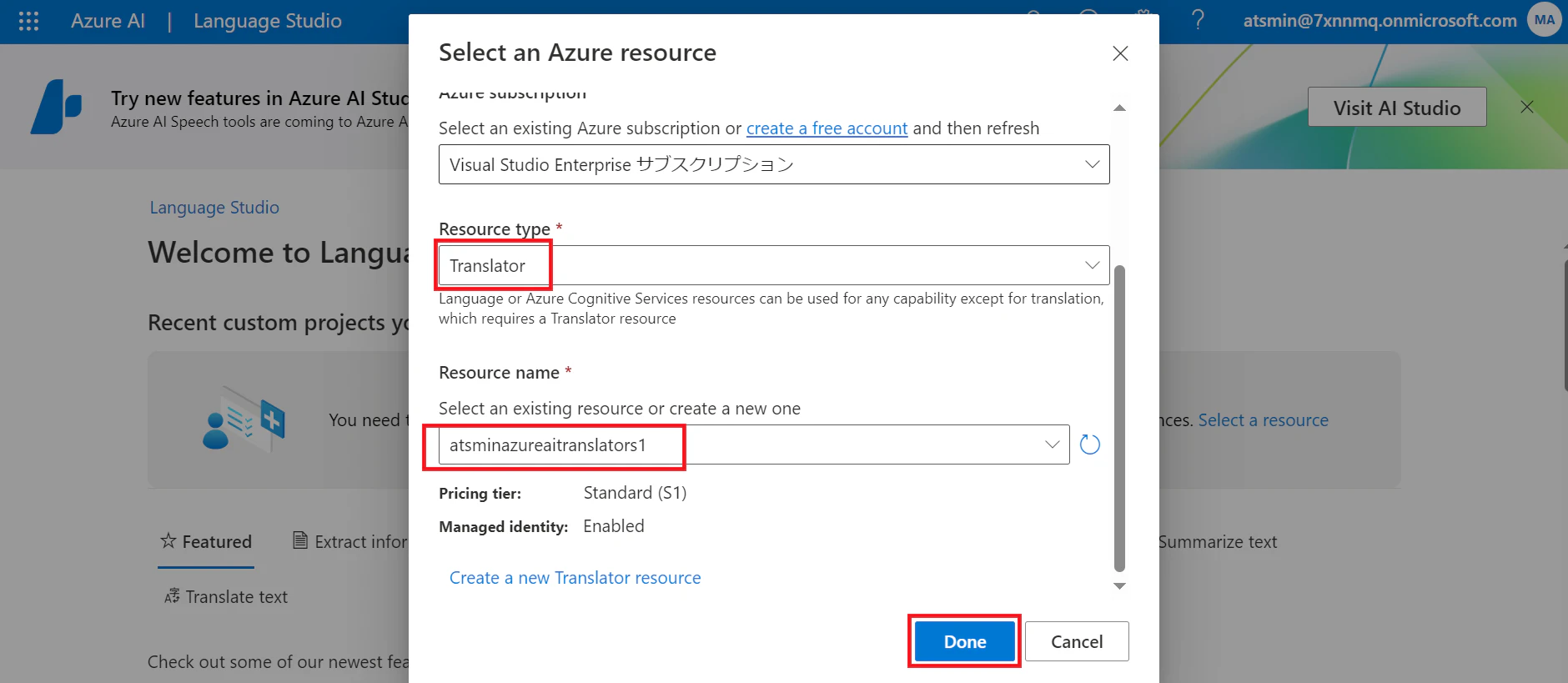Open the Language Studio breadcrumb link

point(214,208)
